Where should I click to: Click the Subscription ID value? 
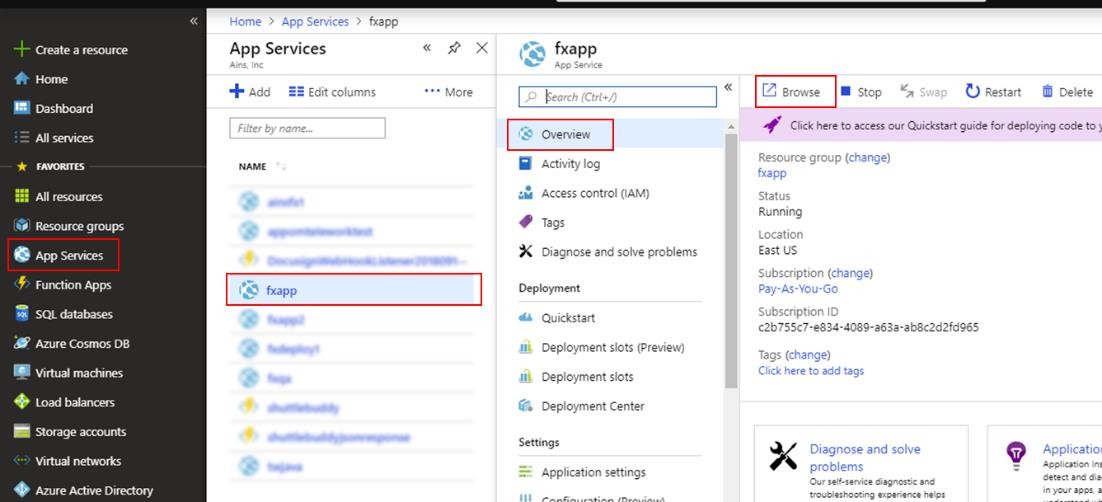[x=869, y=328]
